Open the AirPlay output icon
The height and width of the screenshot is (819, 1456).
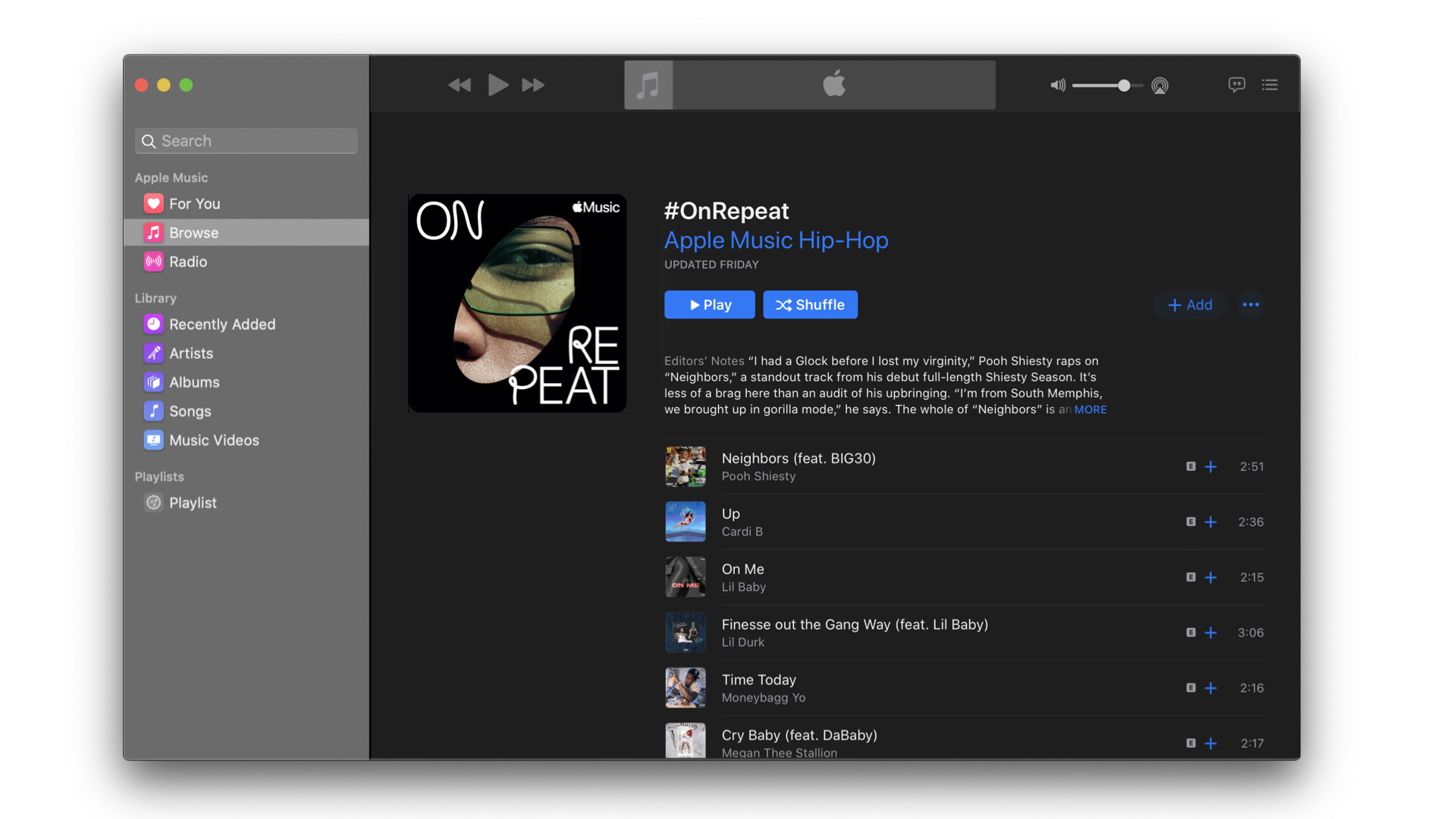(x=1159, y=86)
